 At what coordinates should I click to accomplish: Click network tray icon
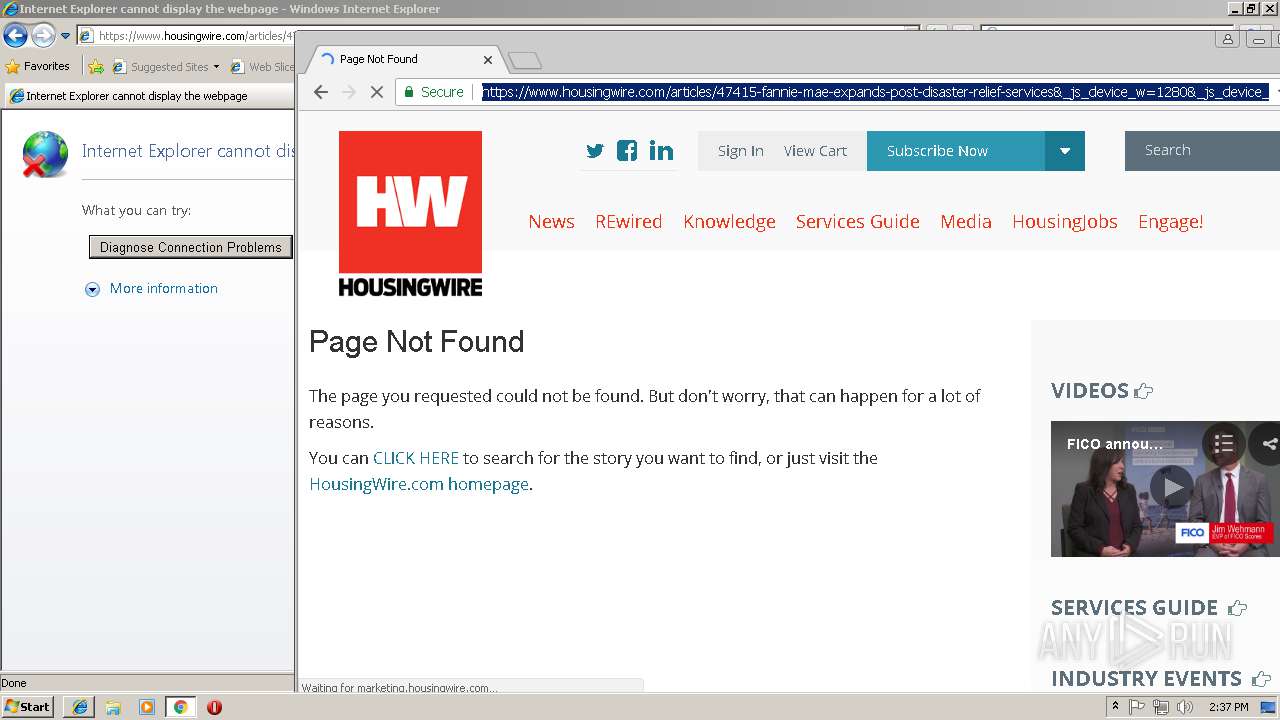pyautogui.click(x=1160, y=707)
